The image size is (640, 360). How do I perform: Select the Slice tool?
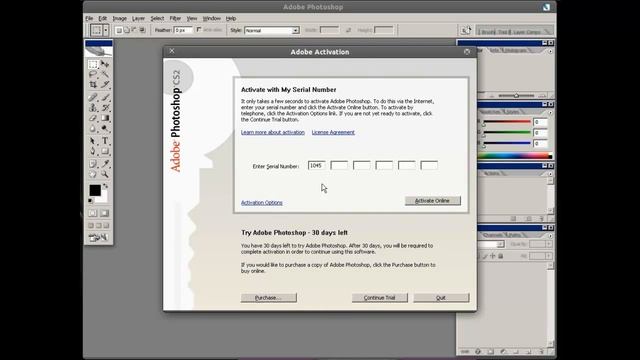coord(105,84)
